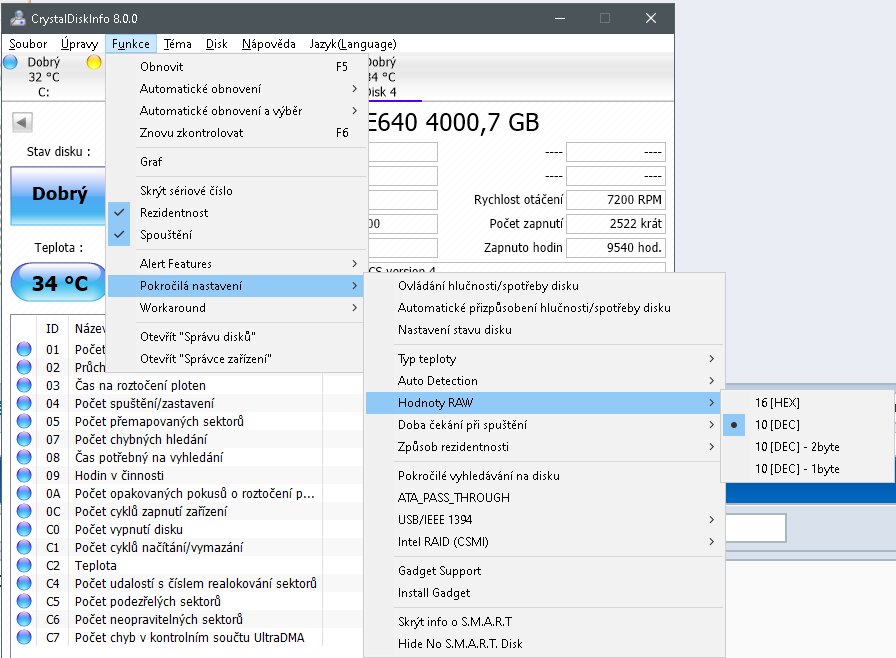896x658 pixels.
Task: Open Graf from the Funkce menu
Action: click(x=235, y=162)
